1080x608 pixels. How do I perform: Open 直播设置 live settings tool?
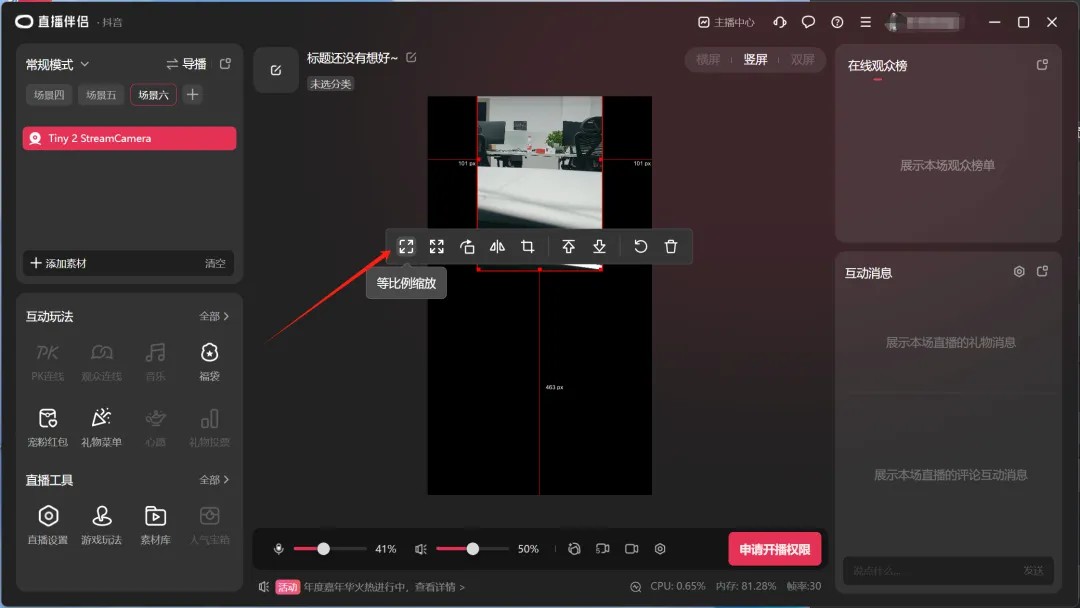(48, 523)
